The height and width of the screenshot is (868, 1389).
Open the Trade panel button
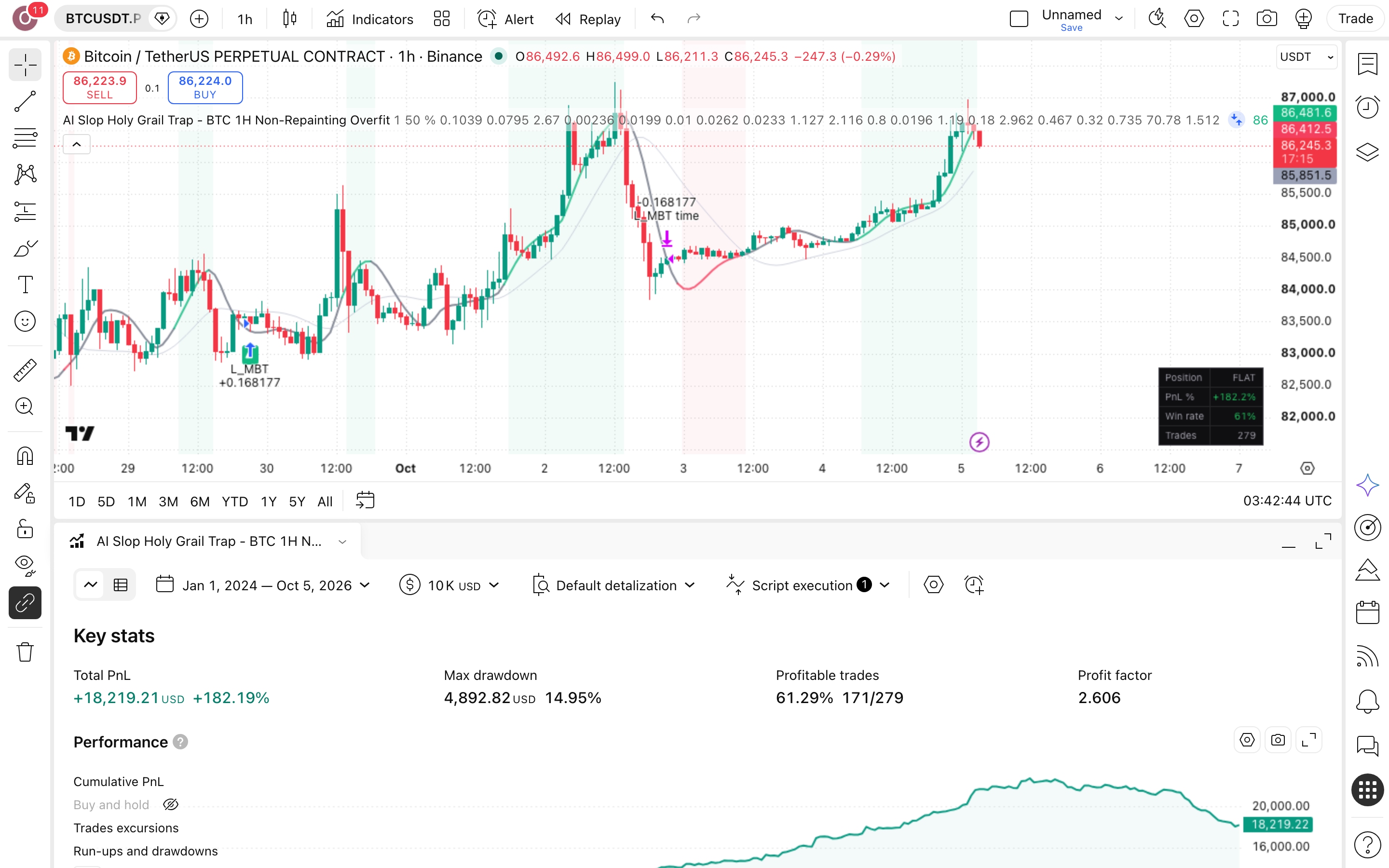[x=1355, y=19]
